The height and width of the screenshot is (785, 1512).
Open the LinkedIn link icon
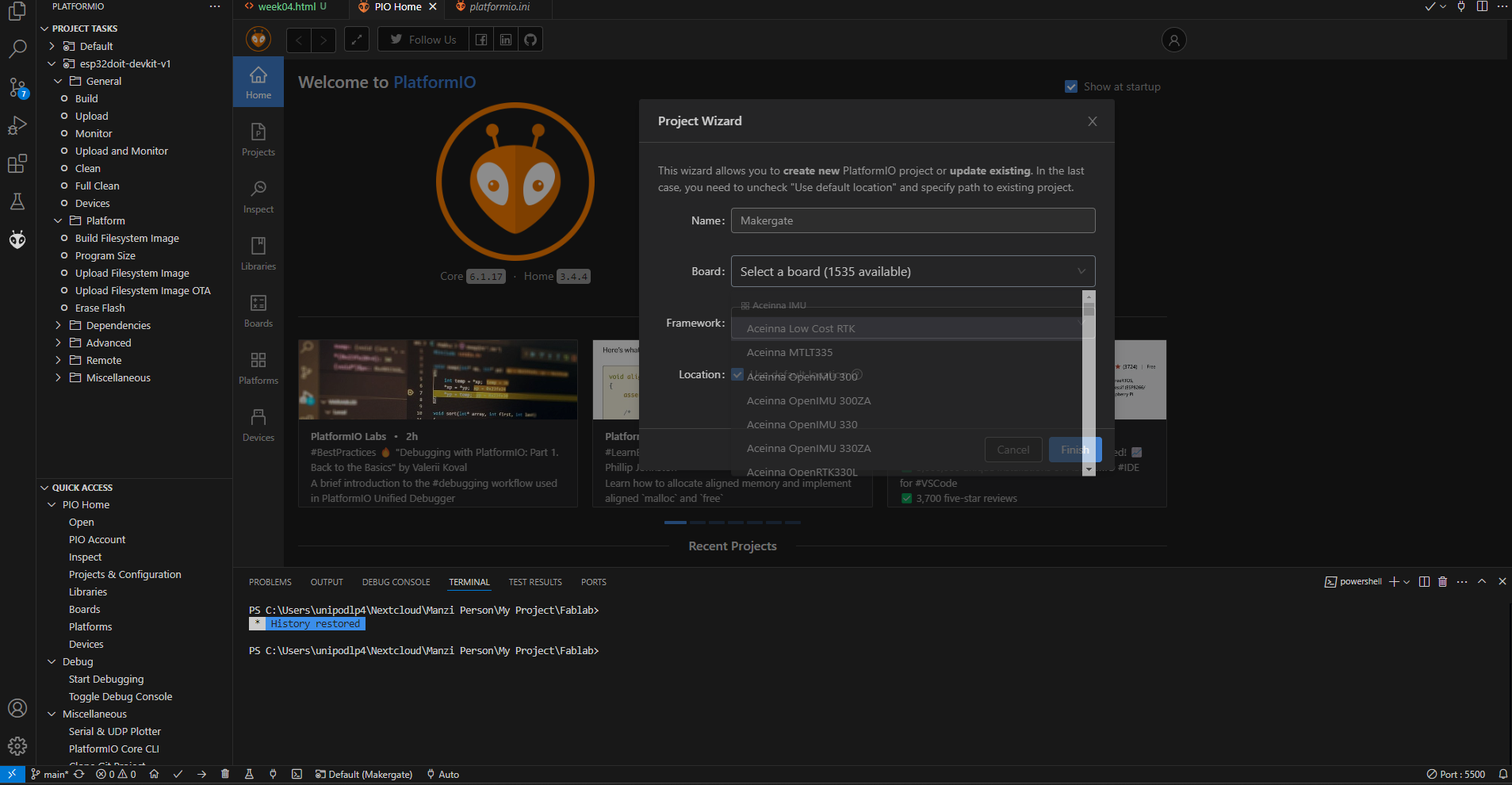click(506, 40)
